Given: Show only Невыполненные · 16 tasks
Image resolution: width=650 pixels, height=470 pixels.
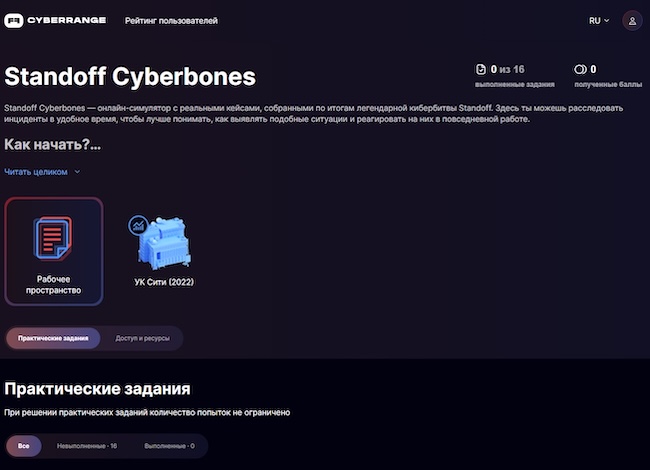Looking at the screenshot, I should [87, 445].
